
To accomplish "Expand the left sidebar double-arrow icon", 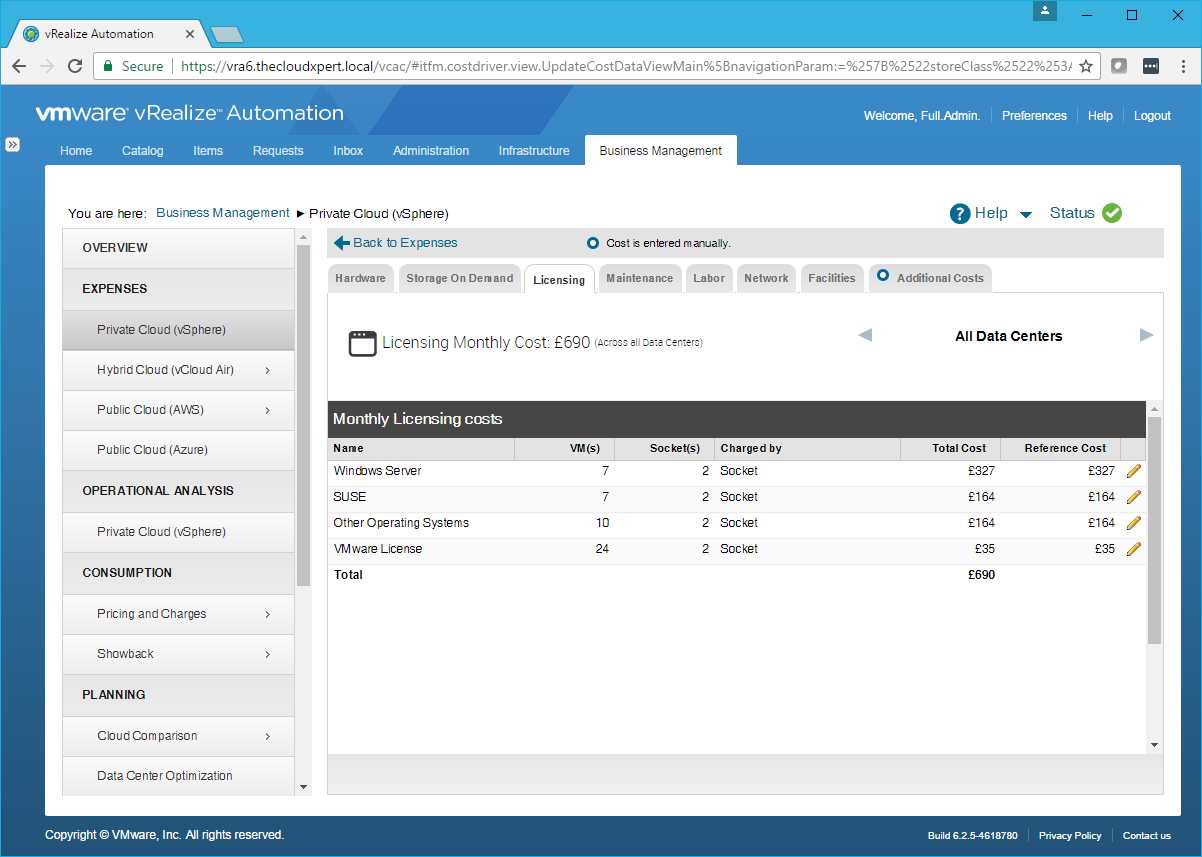I will pos(13,144).
